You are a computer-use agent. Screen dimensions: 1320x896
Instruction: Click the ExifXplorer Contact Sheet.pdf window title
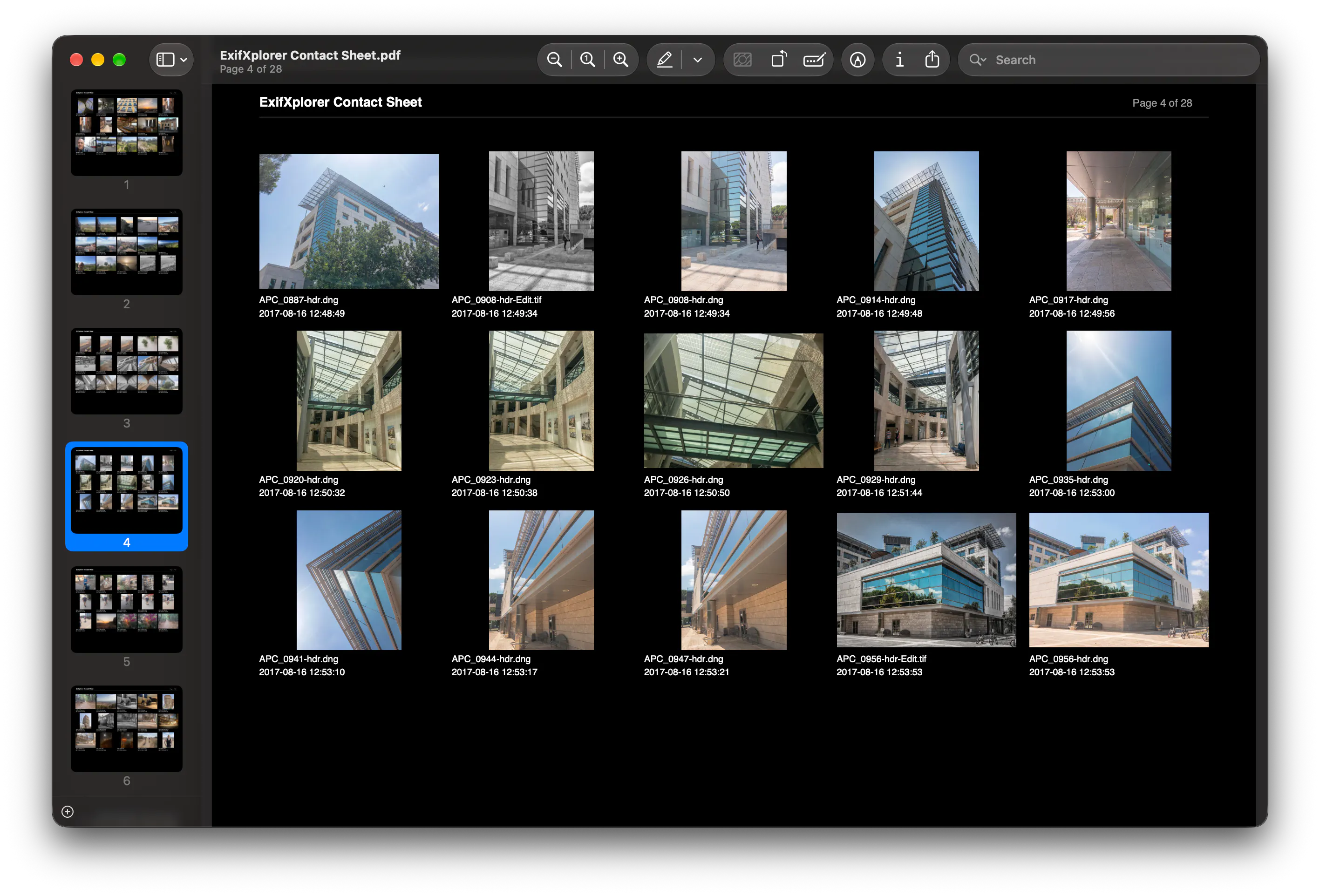tap(310, 55)
